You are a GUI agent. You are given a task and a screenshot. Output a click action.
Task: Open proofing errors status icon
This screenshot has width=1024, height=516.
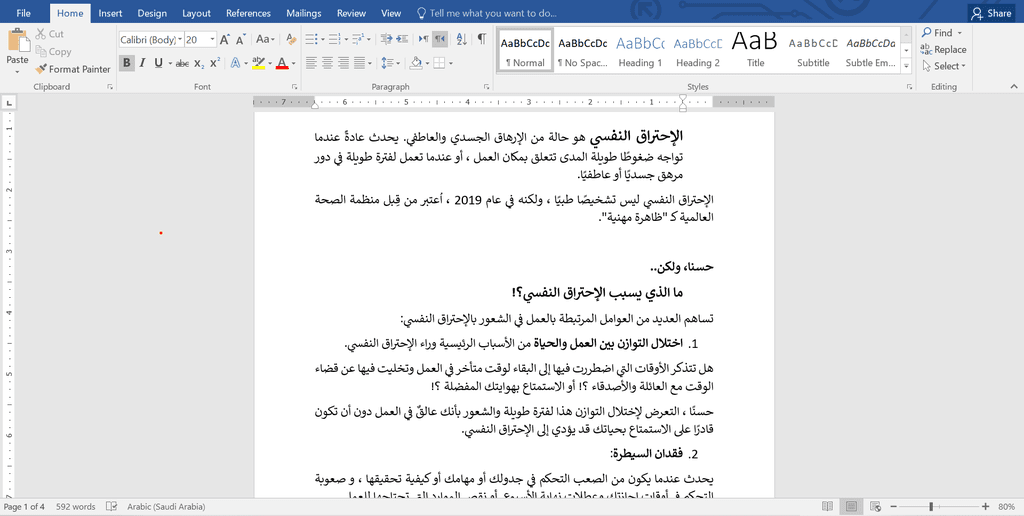pos(112,506)
